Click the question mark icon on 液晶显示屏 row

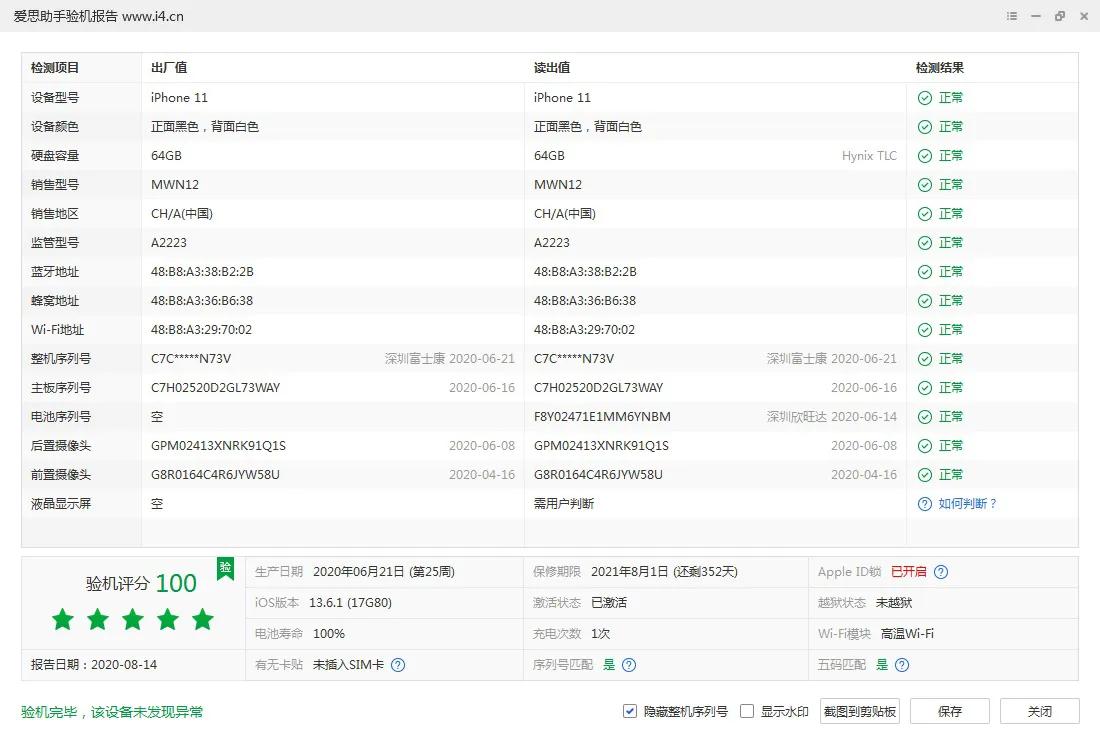(x=923, y=503)
